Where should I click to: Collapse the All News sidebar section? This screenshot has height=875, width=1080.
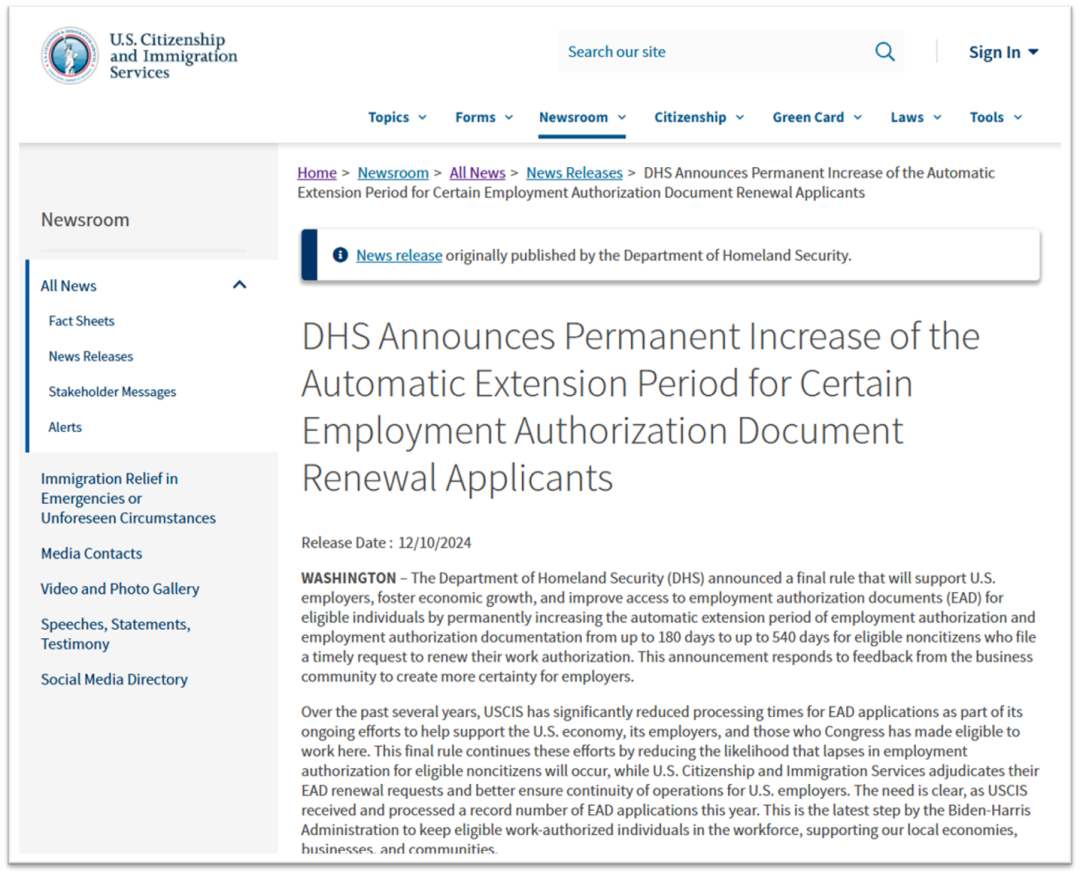[239, 285]
